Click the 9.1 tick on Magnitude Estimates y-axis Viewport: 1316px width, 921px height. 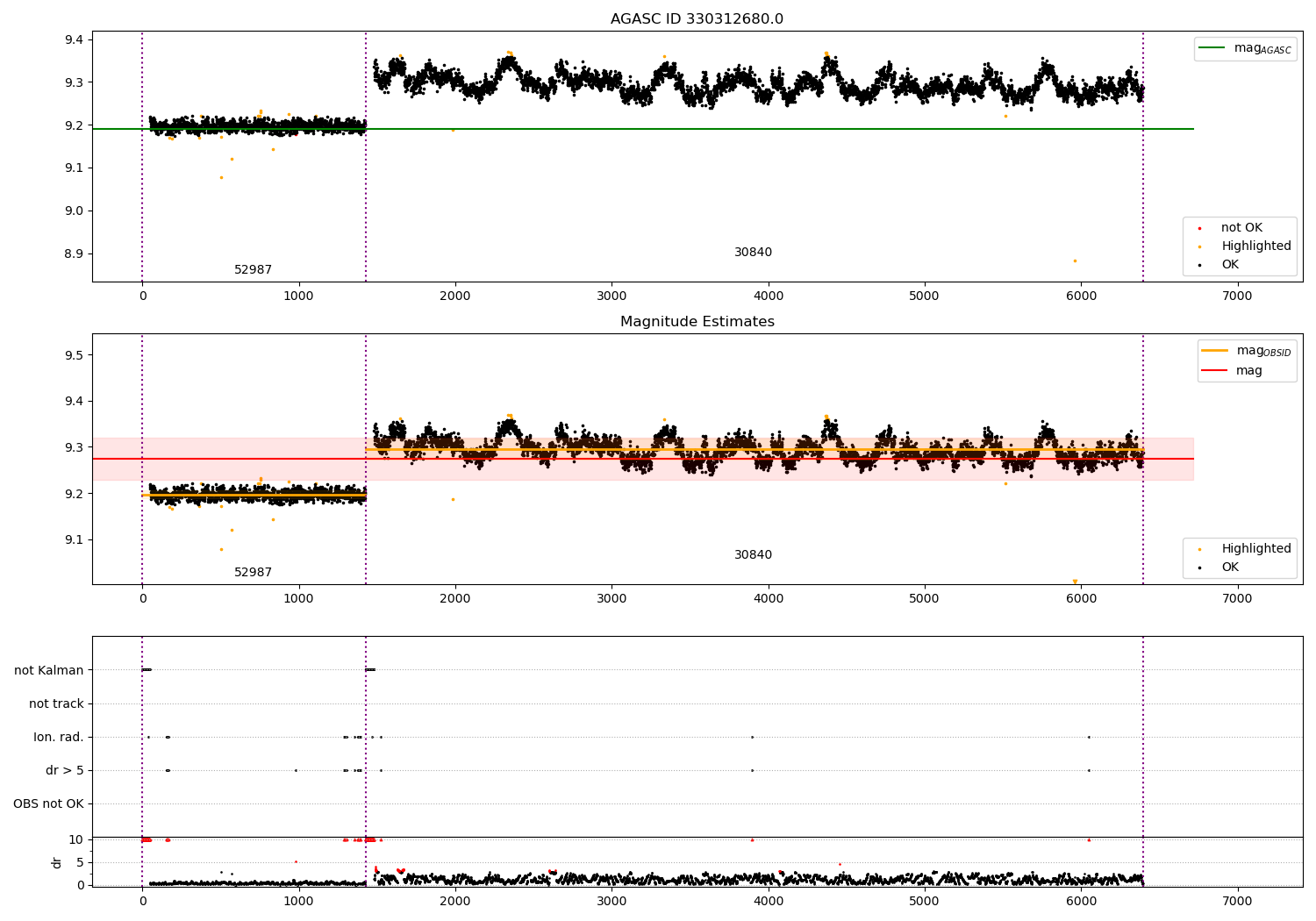point(74,539)
